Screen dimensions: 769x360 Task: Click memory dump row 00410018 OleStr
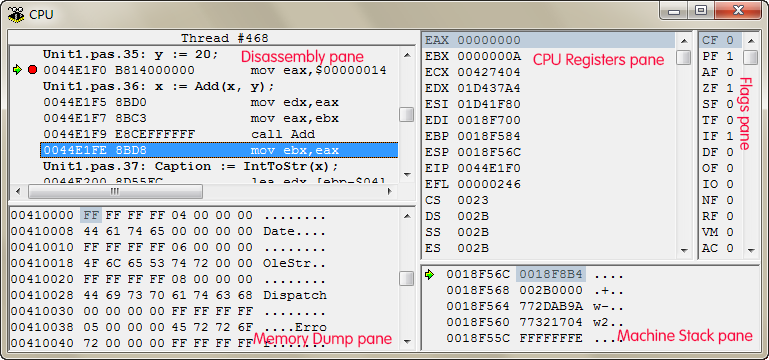[x=168, y=263]
